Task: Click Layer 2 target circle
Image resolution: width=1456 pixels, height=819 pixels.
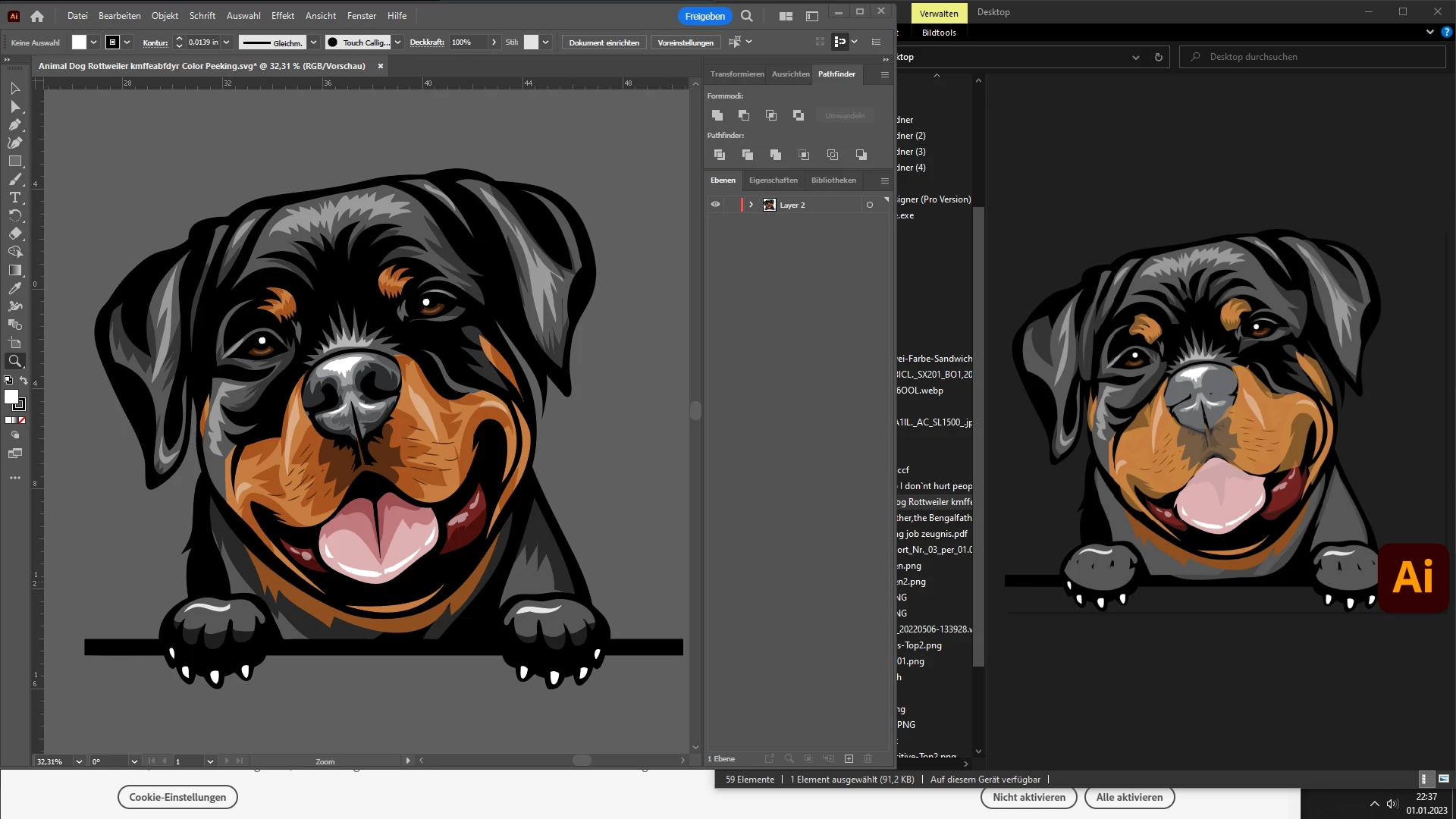Action: click(x=870, y=205)
